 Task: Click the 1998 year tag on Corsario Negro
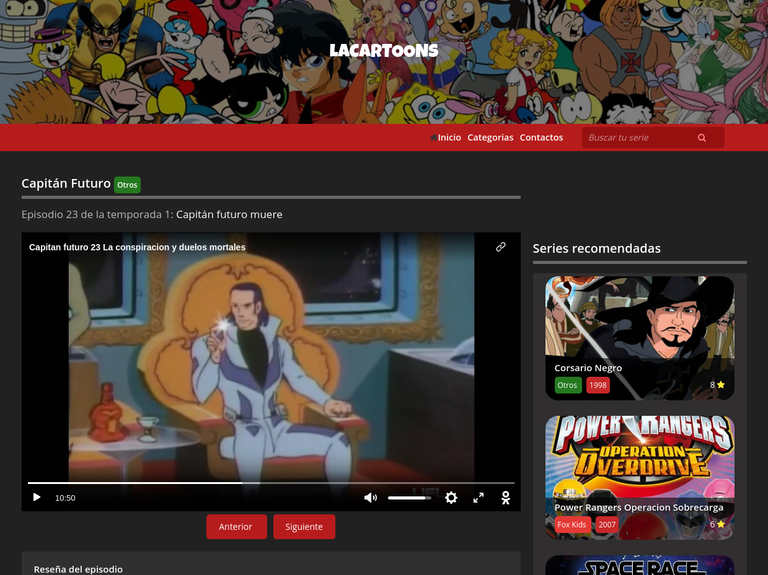[598, 385]
